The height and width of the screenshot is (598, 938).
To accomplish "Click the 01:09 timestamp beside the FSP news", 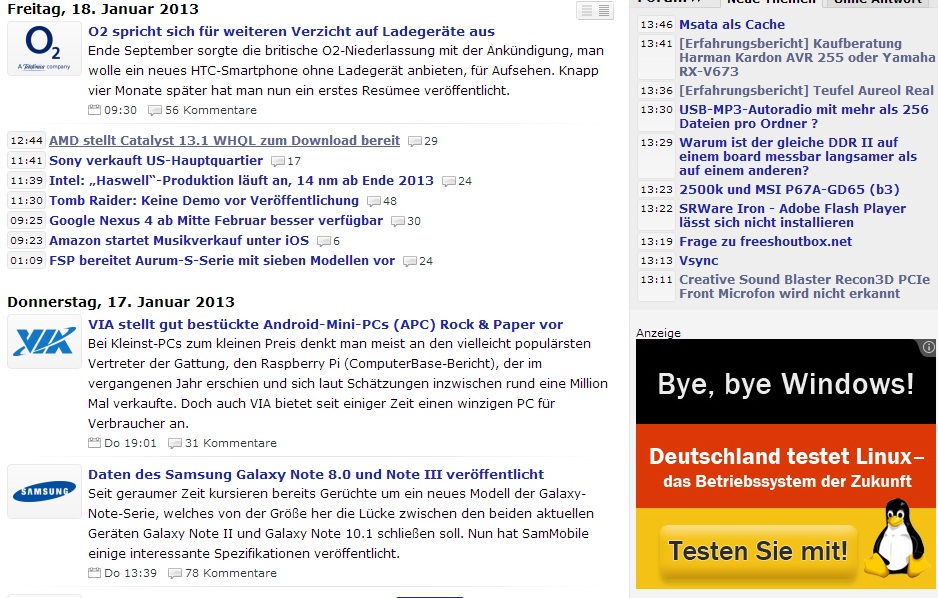I will (26, 261).
